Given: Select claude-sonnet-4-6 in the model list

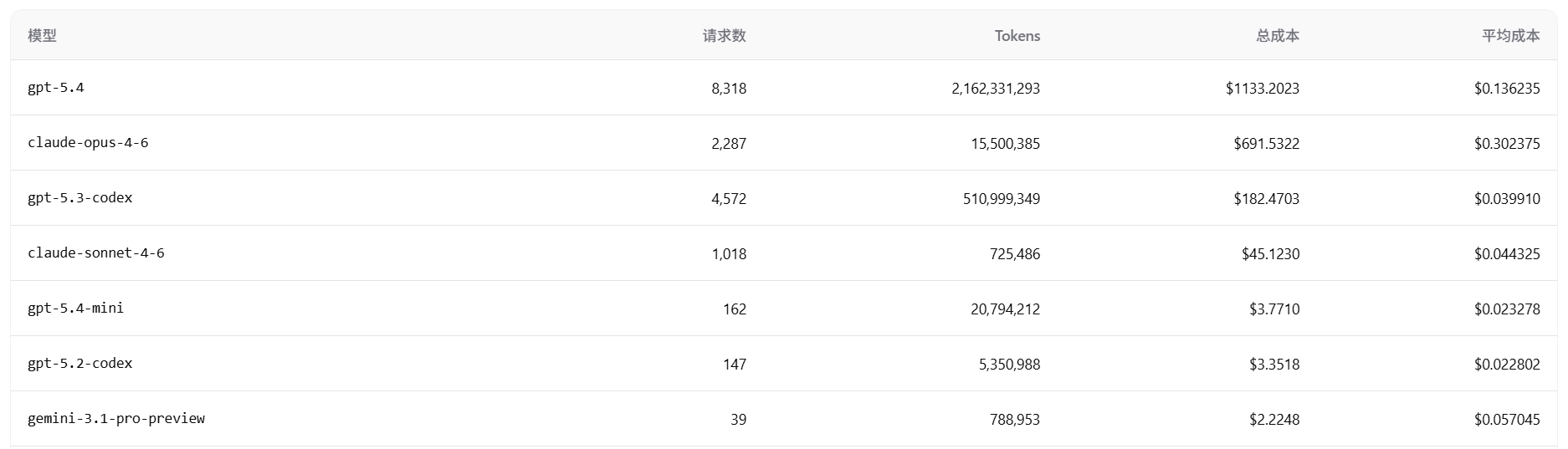Looking at the screenshot, I should click(x=96, y=253).
